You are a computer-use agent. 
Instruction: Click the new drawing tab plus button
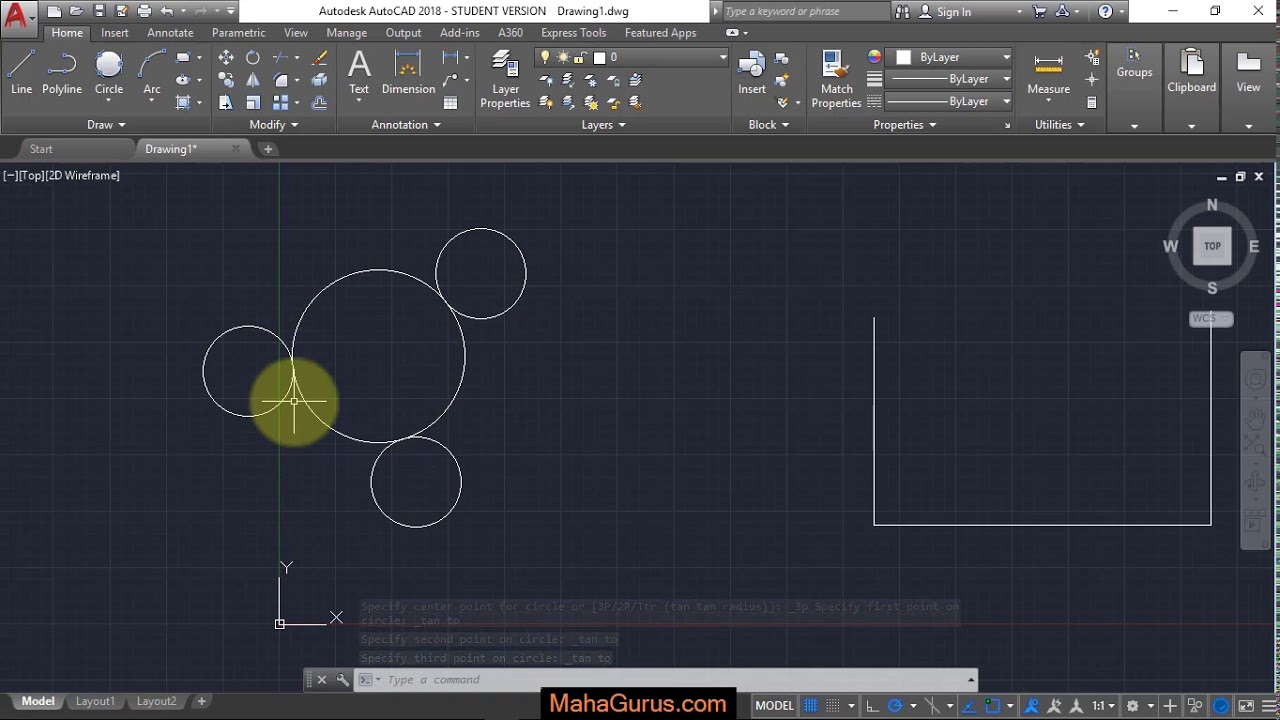pos(268,149)
